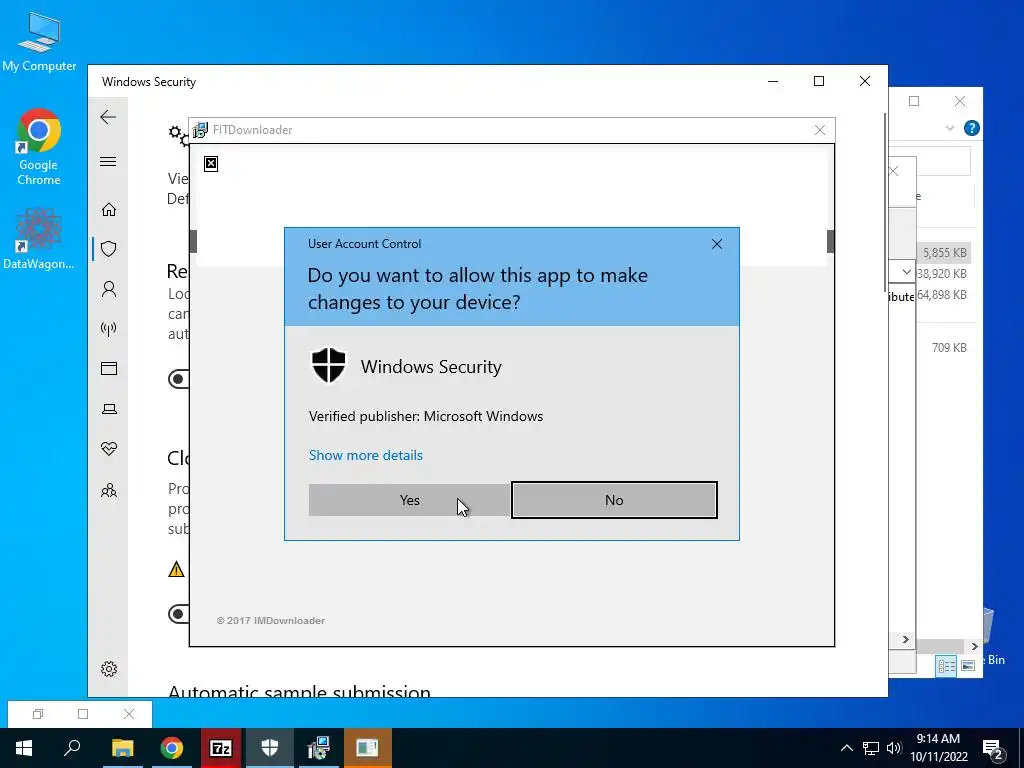The height and width of the screenshot is (768, 1024).
Task: Open DataWagon desktop shortcut
Action: tap(39, 238)
